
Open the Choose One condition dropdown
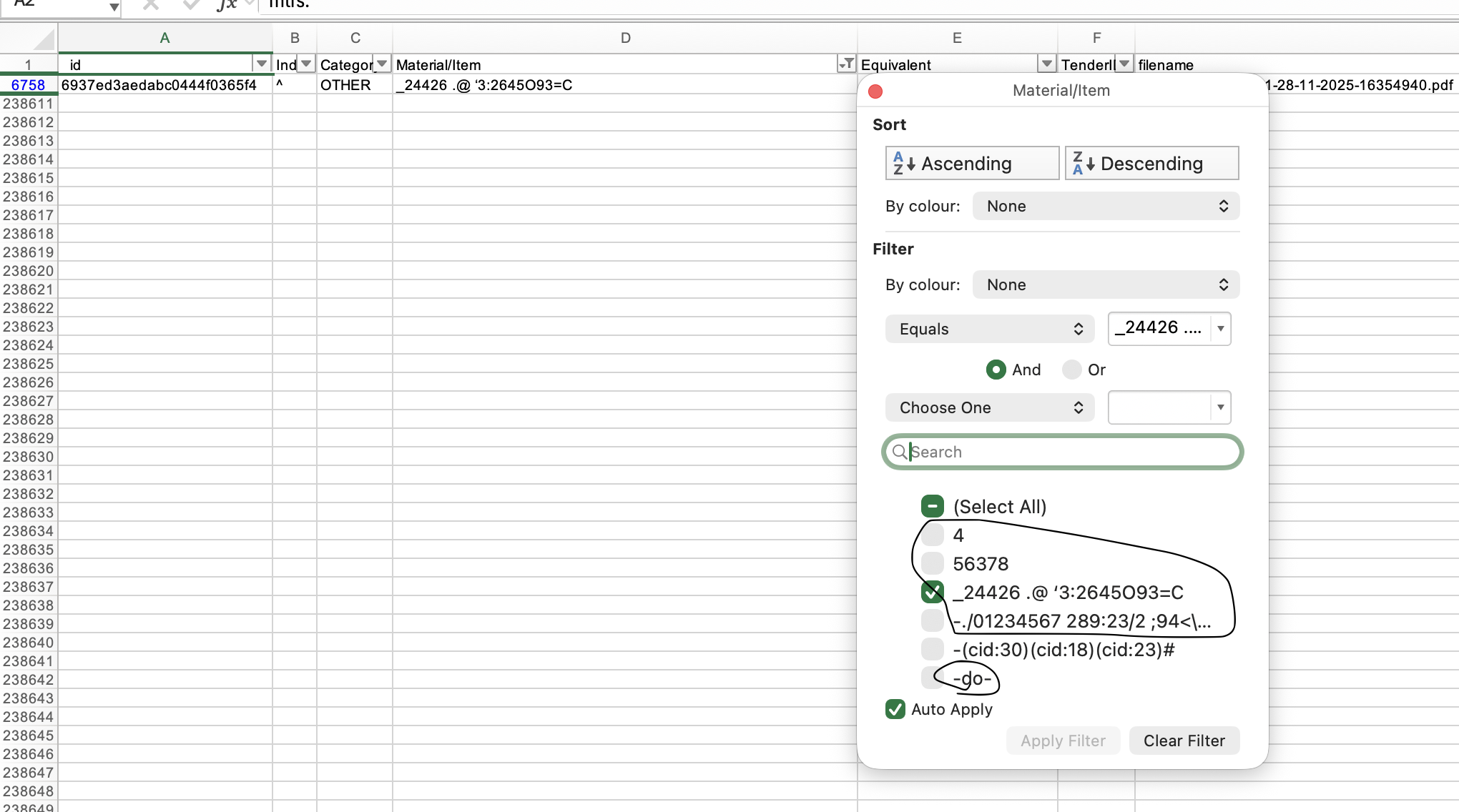coord(990,407)
